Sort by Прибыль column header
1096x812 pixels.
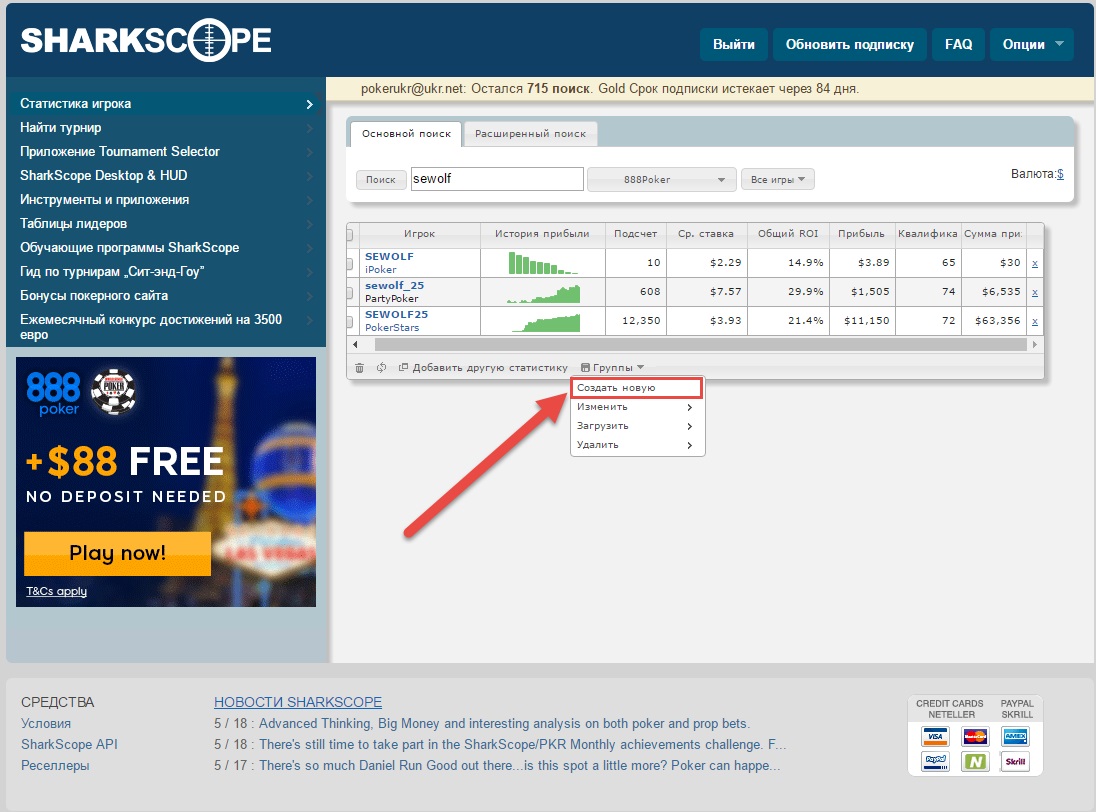tap(861, 234)
